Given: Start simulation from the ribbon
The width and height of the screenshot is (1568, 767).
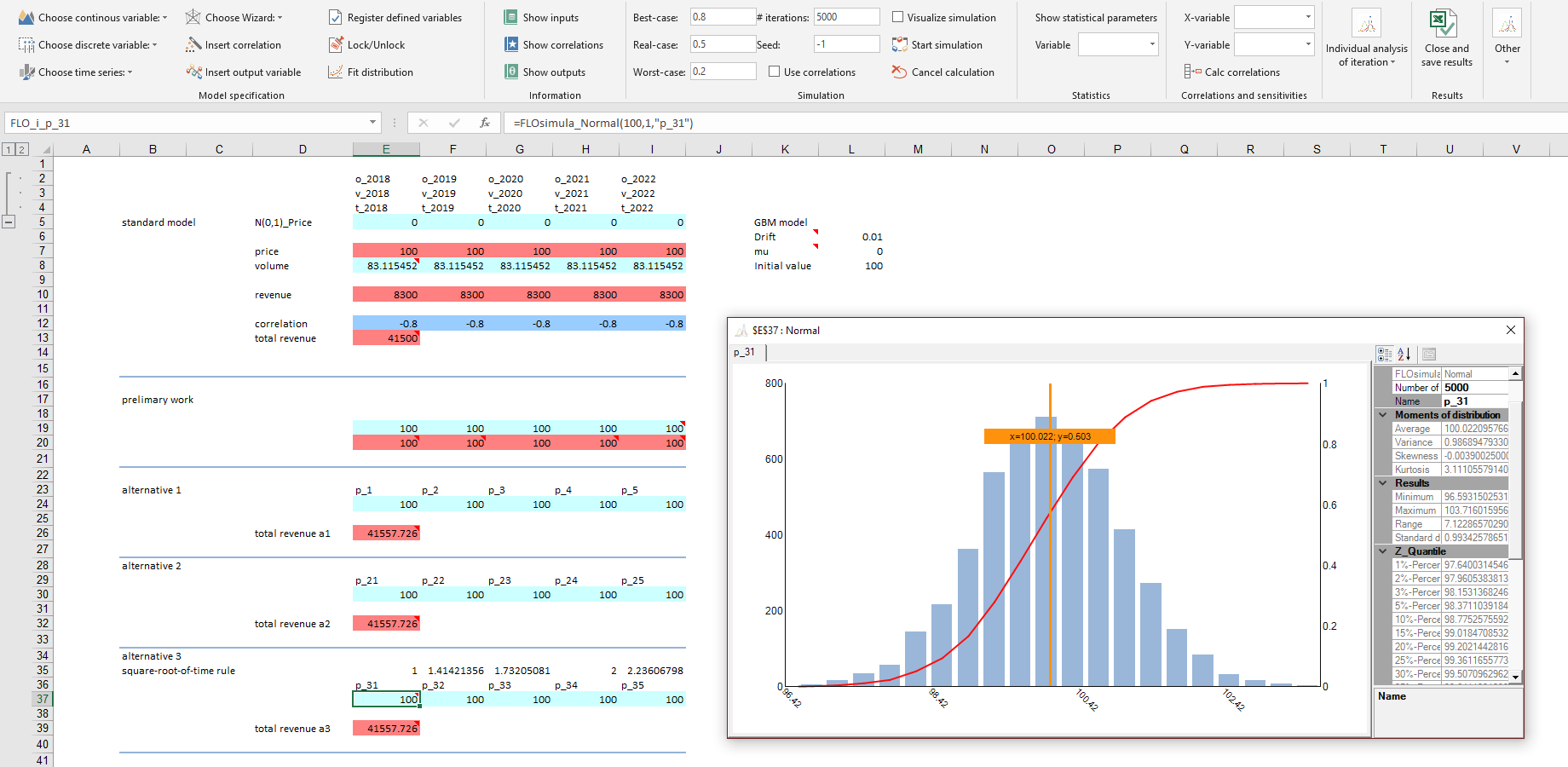Looking at the screenshot, I should pyautogui.click(x=899, y=45).
